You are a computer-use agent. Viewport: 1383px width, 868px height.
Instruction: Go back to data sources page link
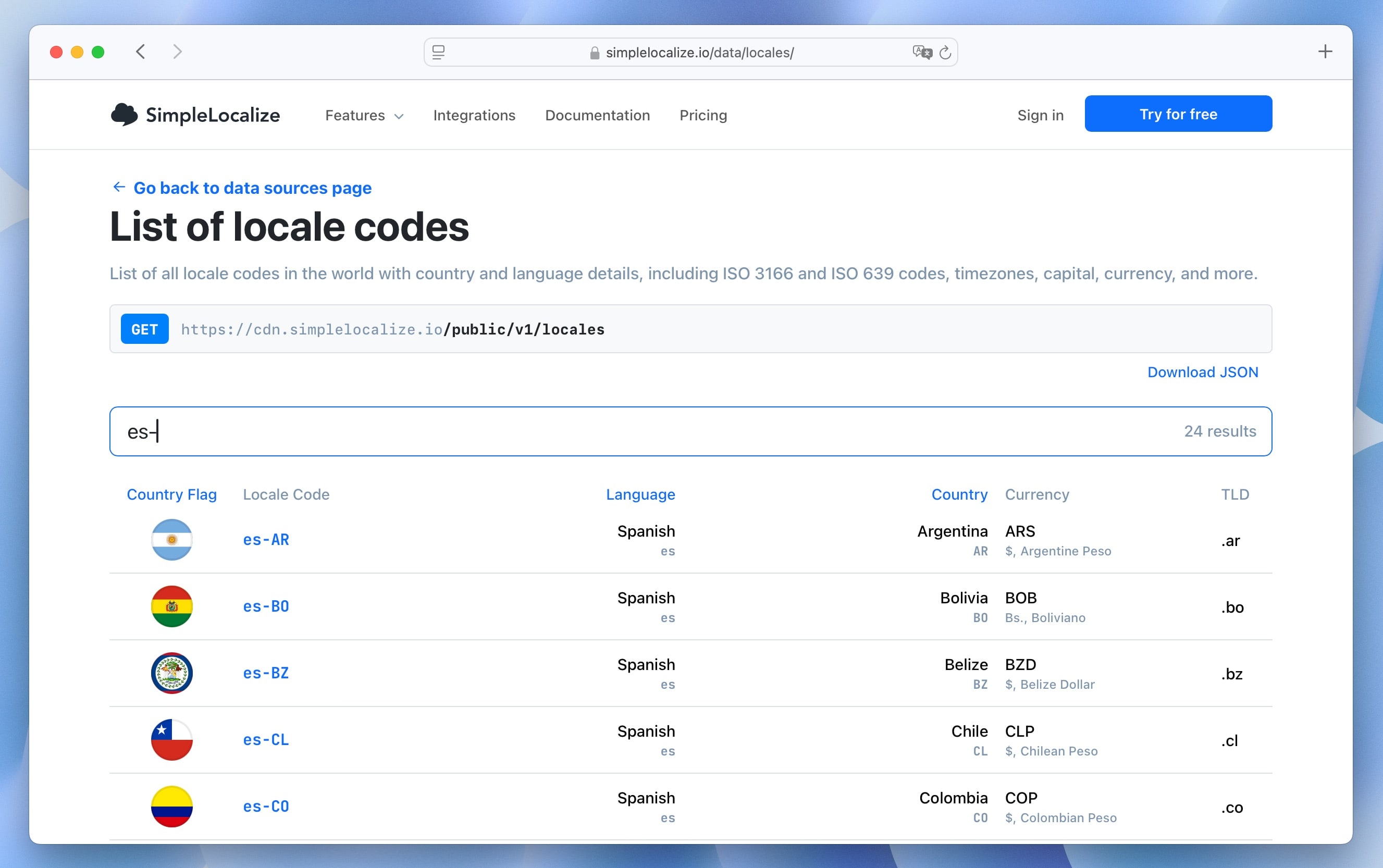tap(253, 188)
